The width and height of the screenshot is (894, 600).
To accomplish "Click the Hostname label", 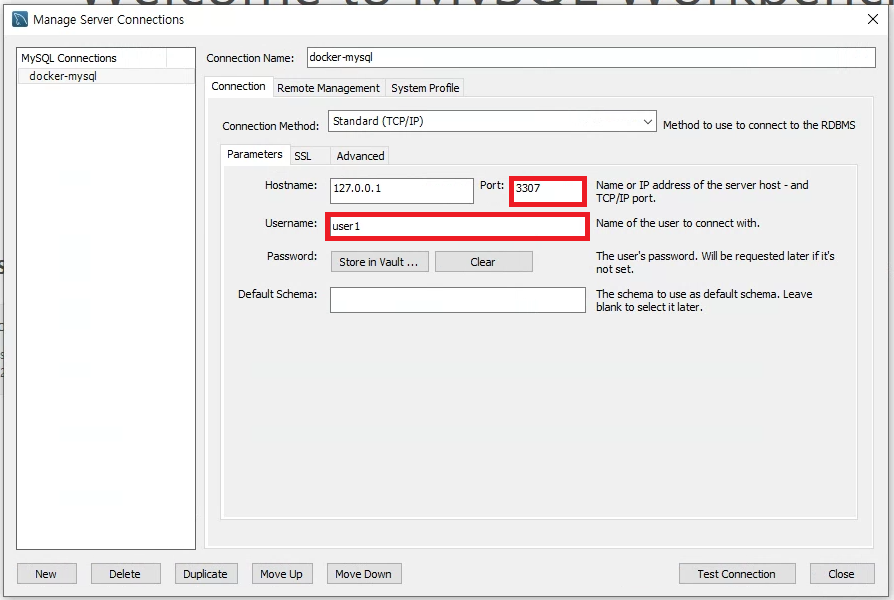I will click(291, 185).
